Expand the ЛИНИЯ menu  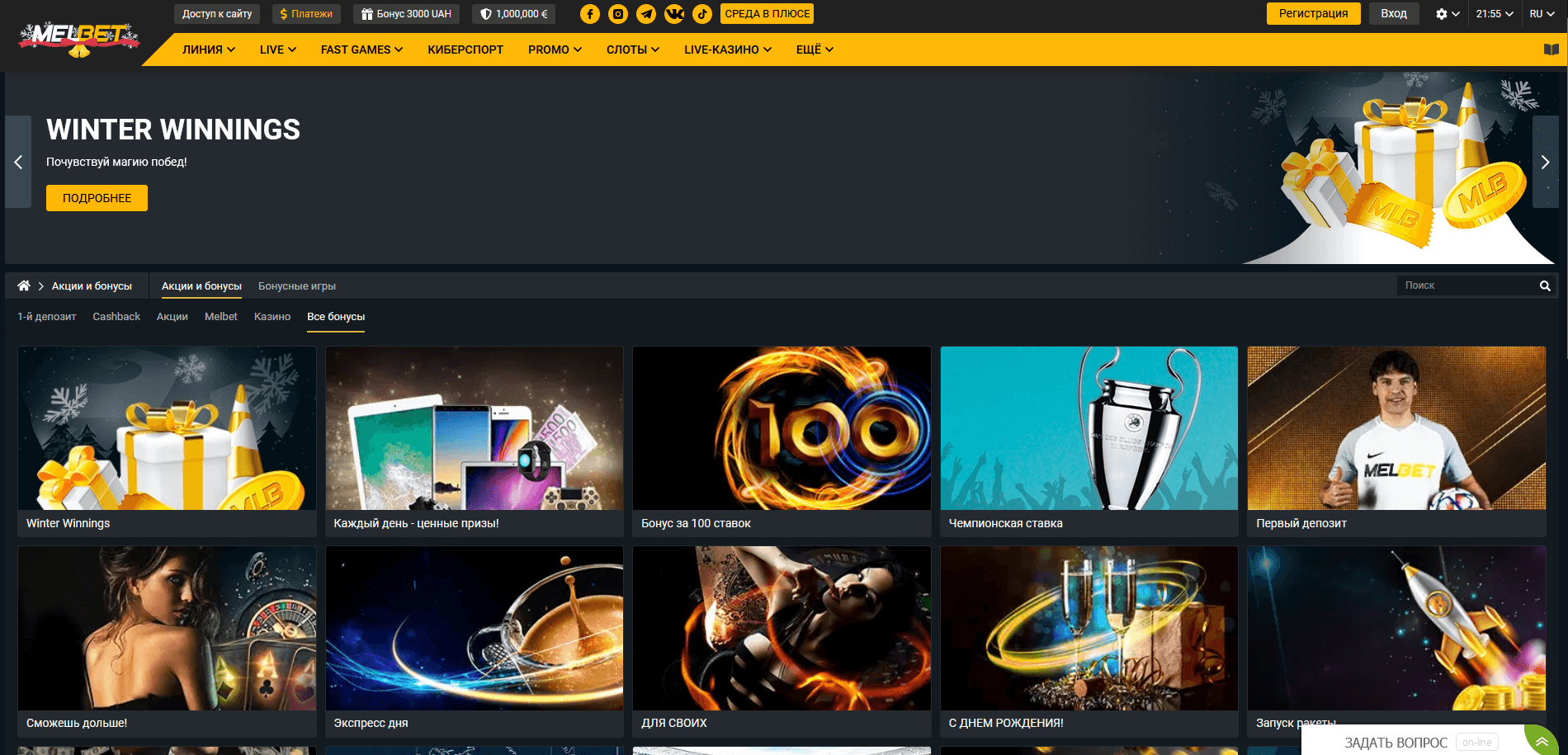(x=209, y=50)
